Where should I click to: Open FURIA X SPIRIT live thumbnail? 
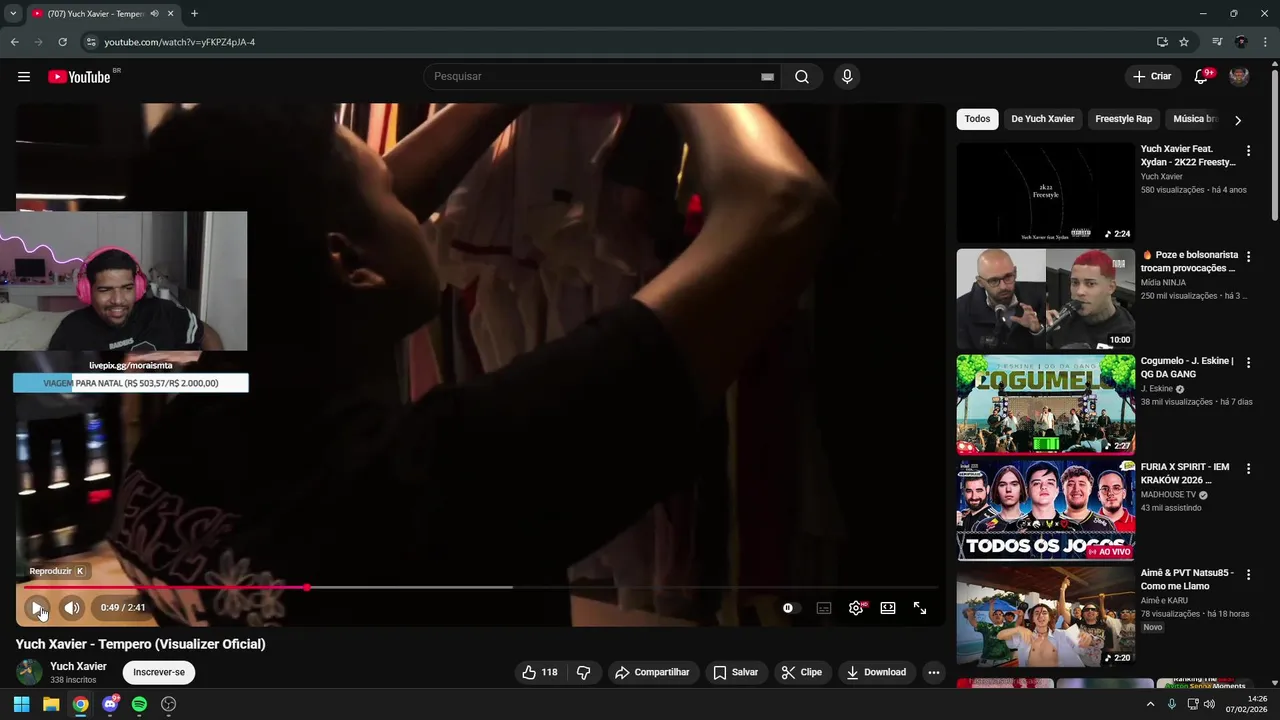[x=1046, y=510]
